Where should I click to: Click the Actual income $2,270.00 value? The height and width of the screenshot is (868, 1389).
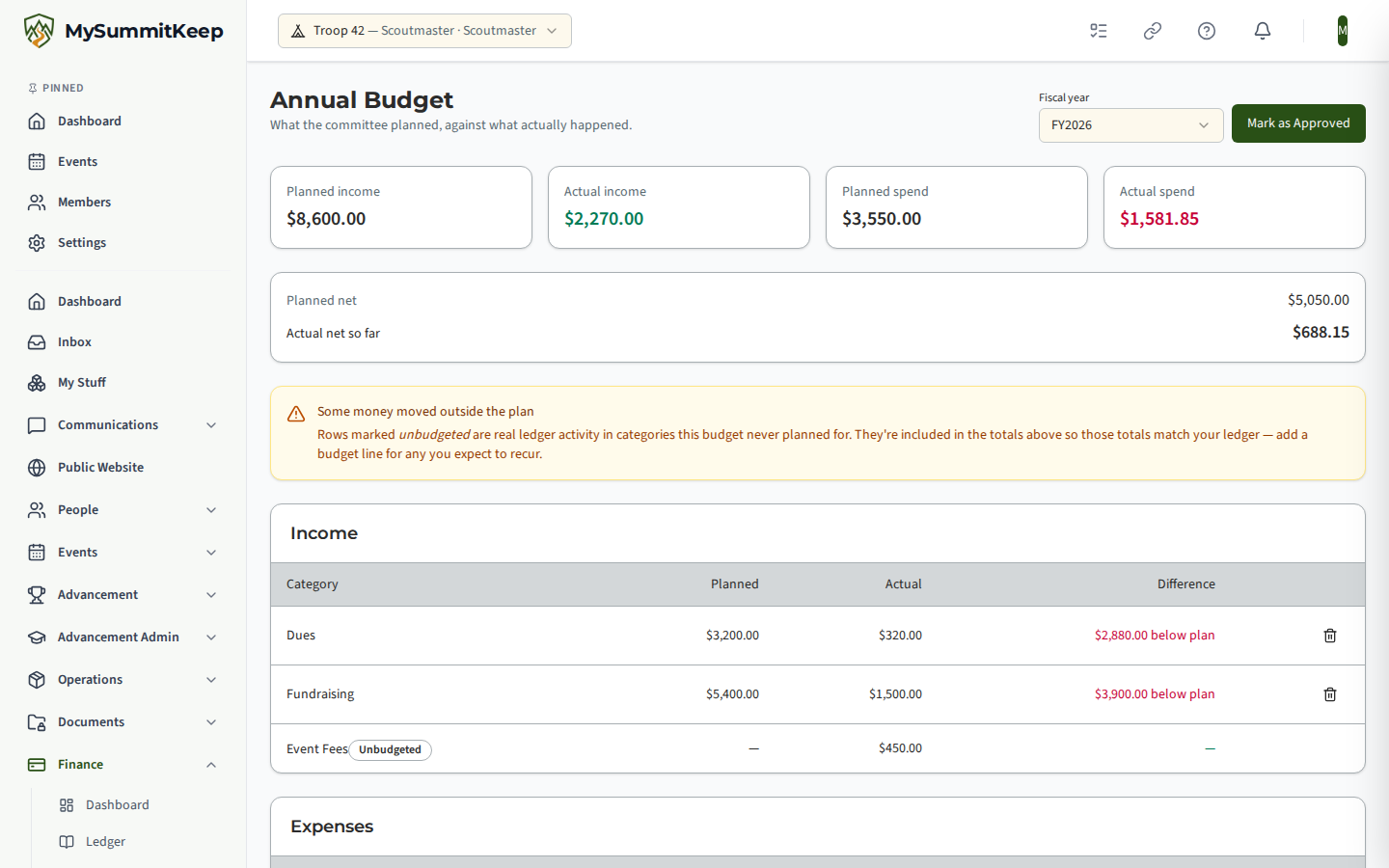[x=604, y=219]
